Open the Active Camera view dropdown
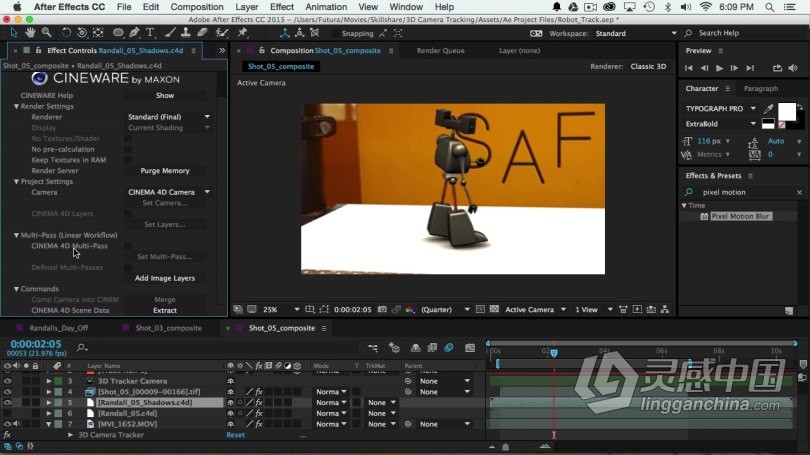The width and height of the screenshot is (810, 455). pos(535,309)
